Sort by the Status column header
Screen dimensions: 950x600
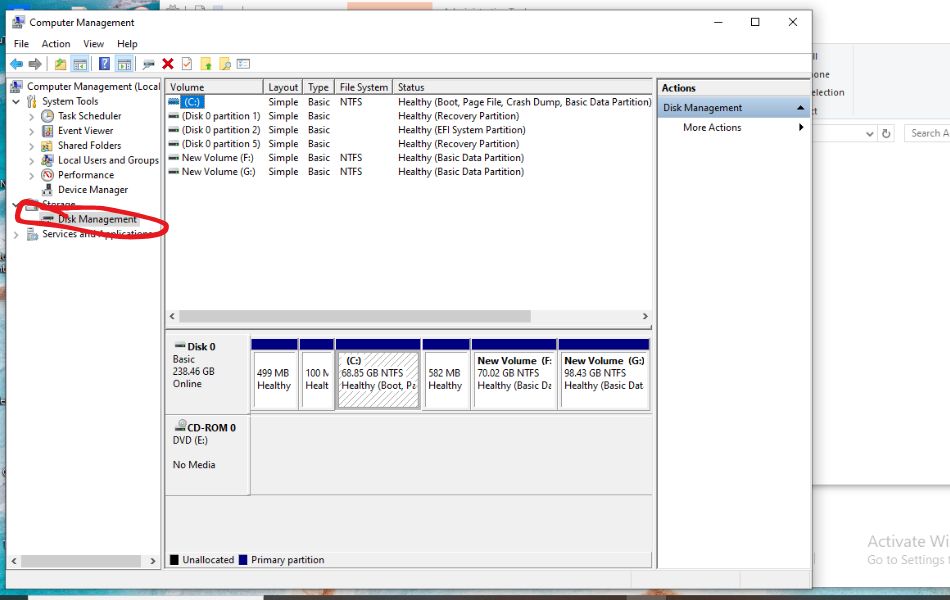pyautogui.click(x=522, y=87)
